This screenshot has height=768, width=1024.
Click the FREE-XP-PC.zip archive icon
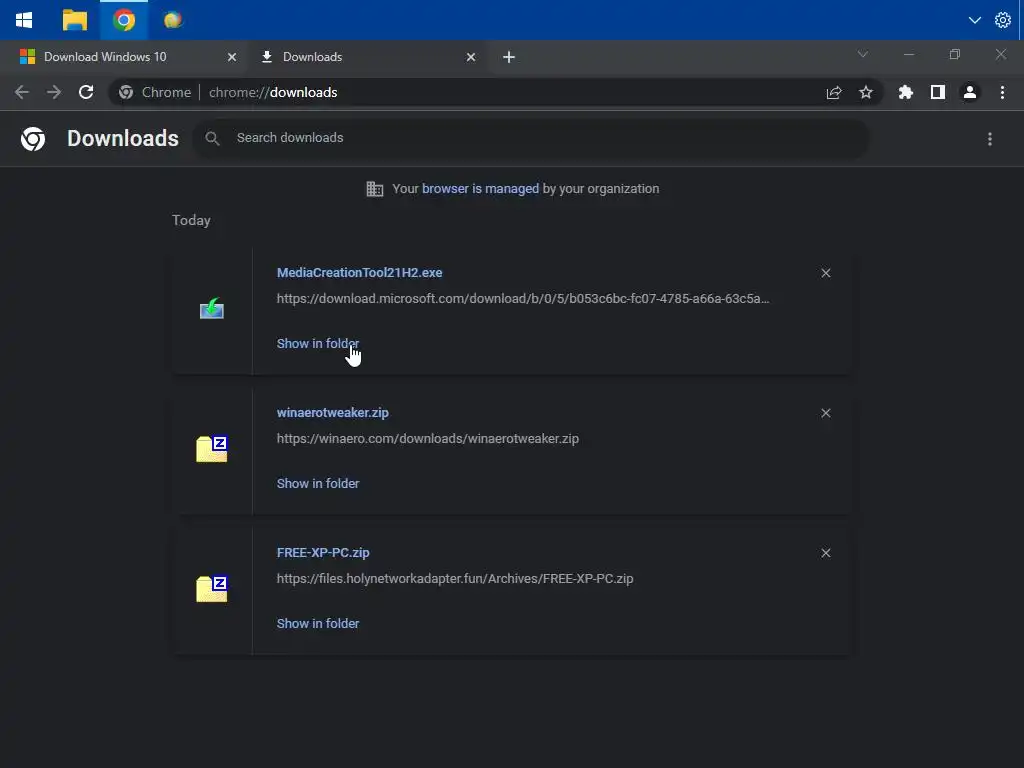(x=212, y=588)
